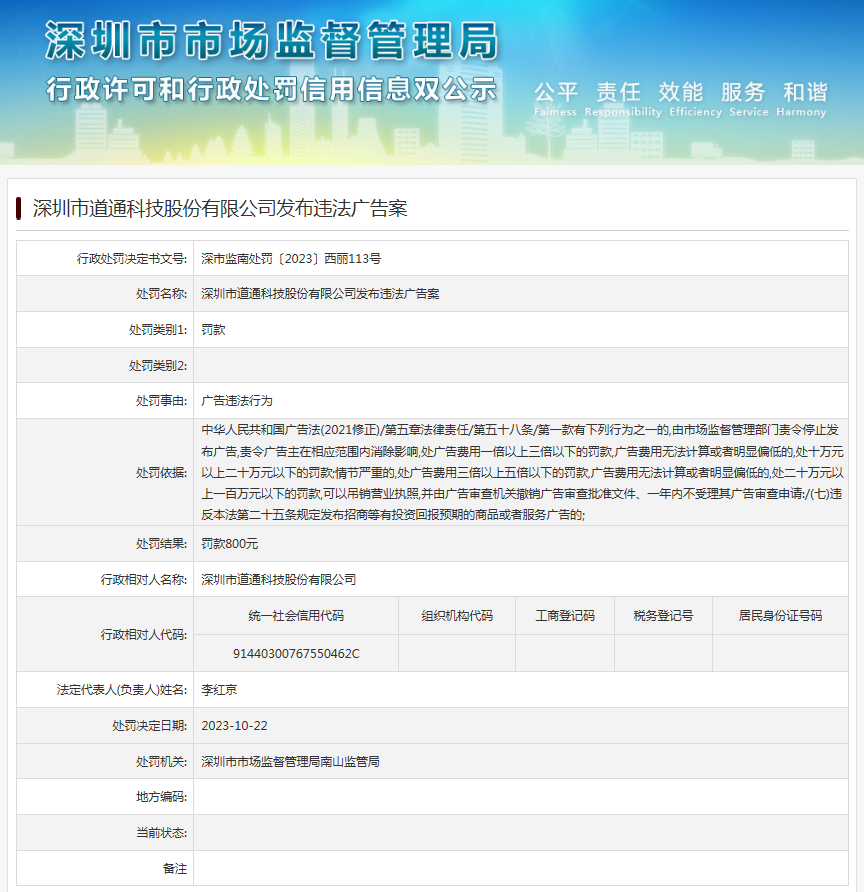Click the label 处罚决定日期
The width and height of the screenshot is (864, 892).
(150, 726)
